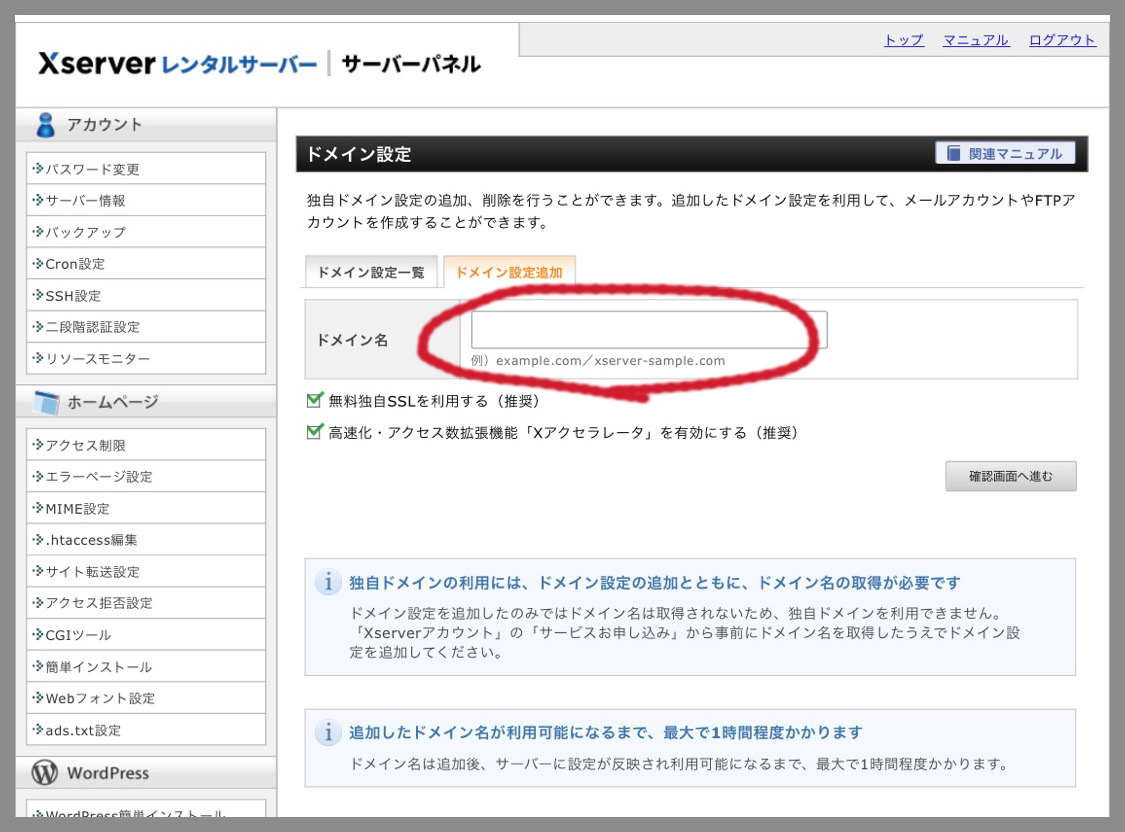Click the ホームページ section header
Viewport: 1125px width, 832px height.
click(x=146, y=402)
